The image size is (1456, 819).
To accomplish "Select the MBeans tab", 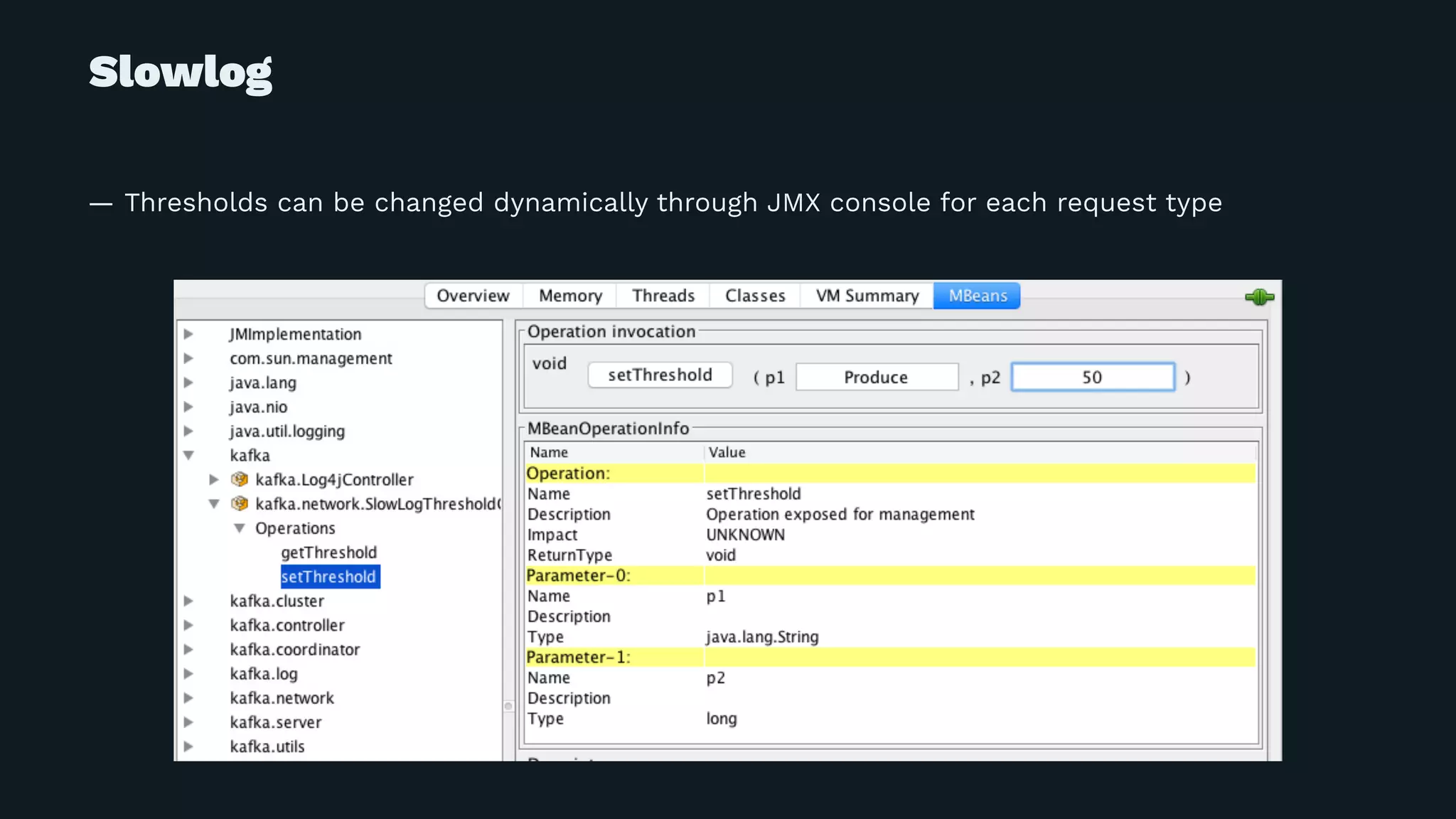I will click(x=978, y=296).
